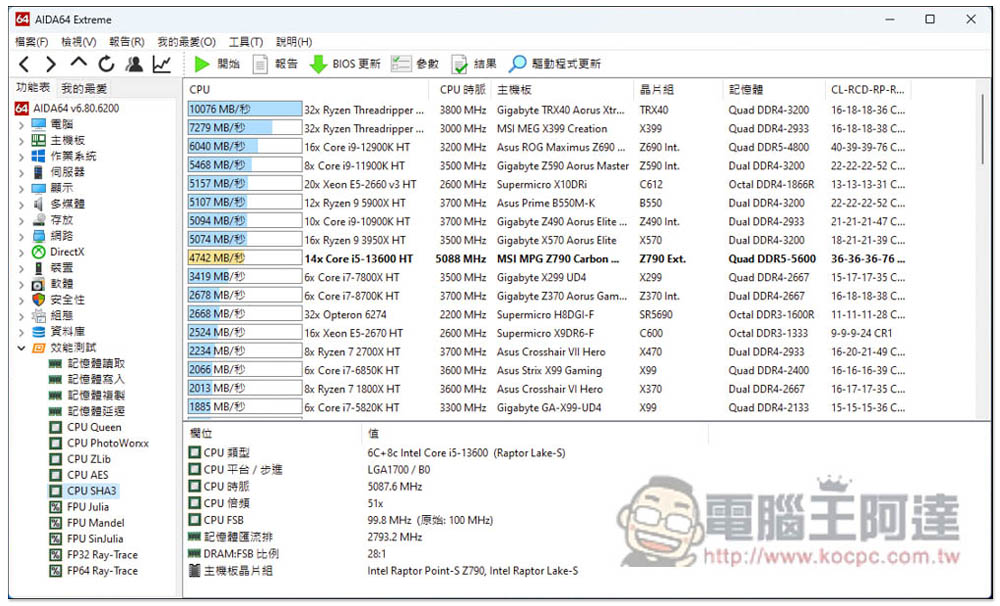Expand the 主機板 tree node

click(21, 140)
